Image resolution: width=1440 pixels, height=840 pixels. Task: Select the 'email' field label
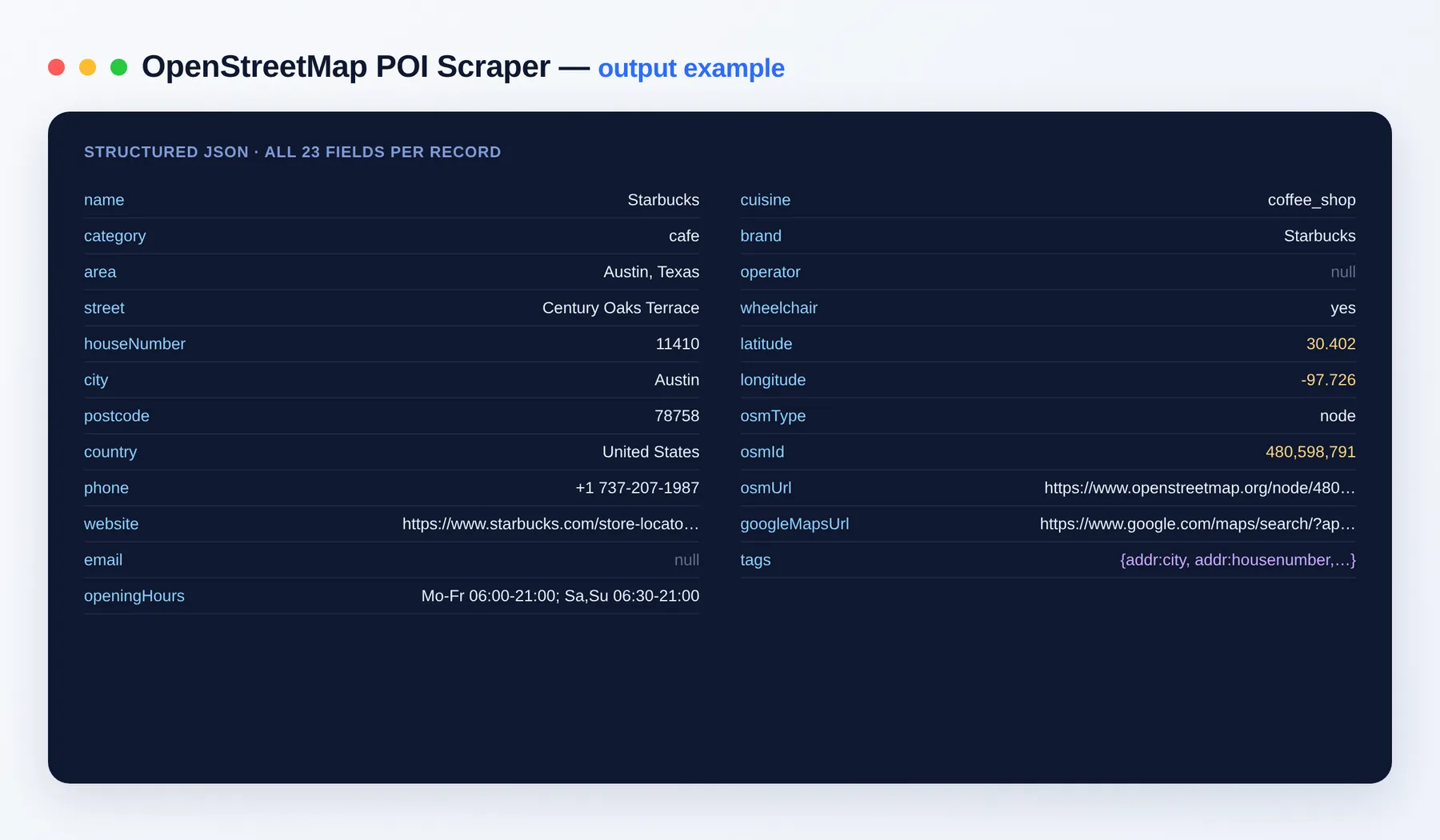[x=103, y=560]
